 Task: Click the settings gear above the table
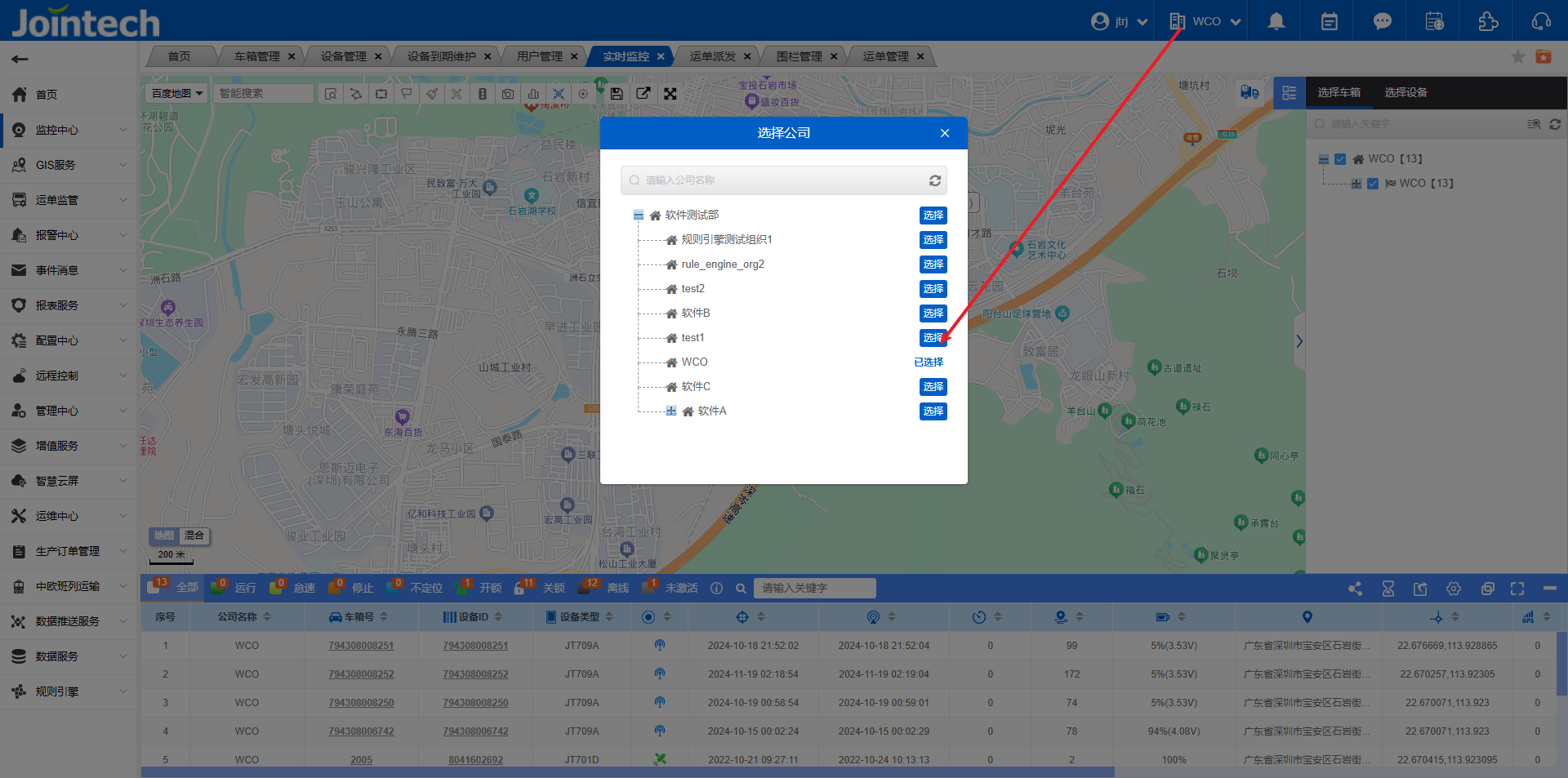point(1454,589)
